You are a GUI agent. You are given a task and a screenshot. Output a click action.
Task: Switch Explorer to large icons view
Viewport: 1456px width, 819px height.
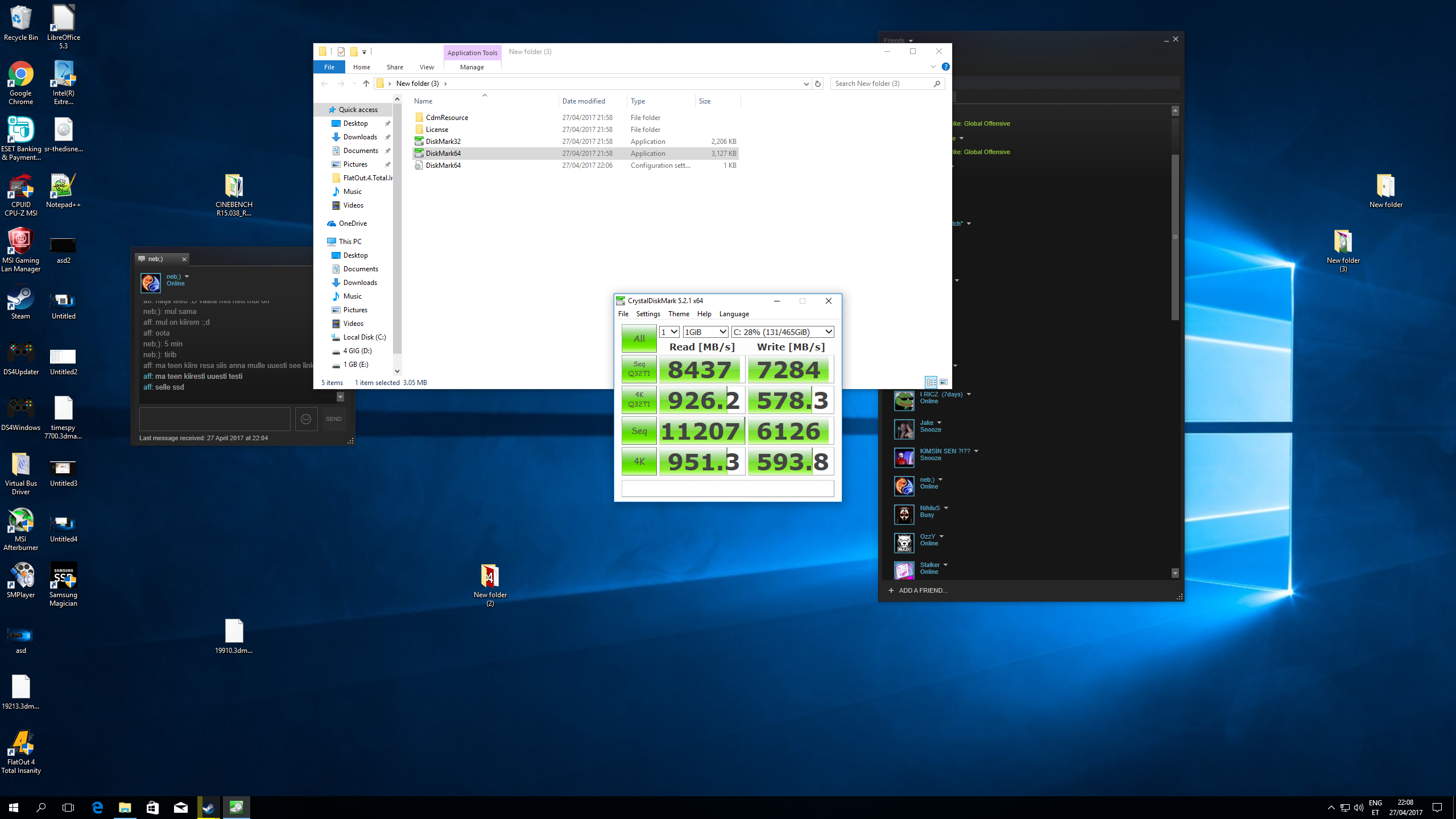944,382
